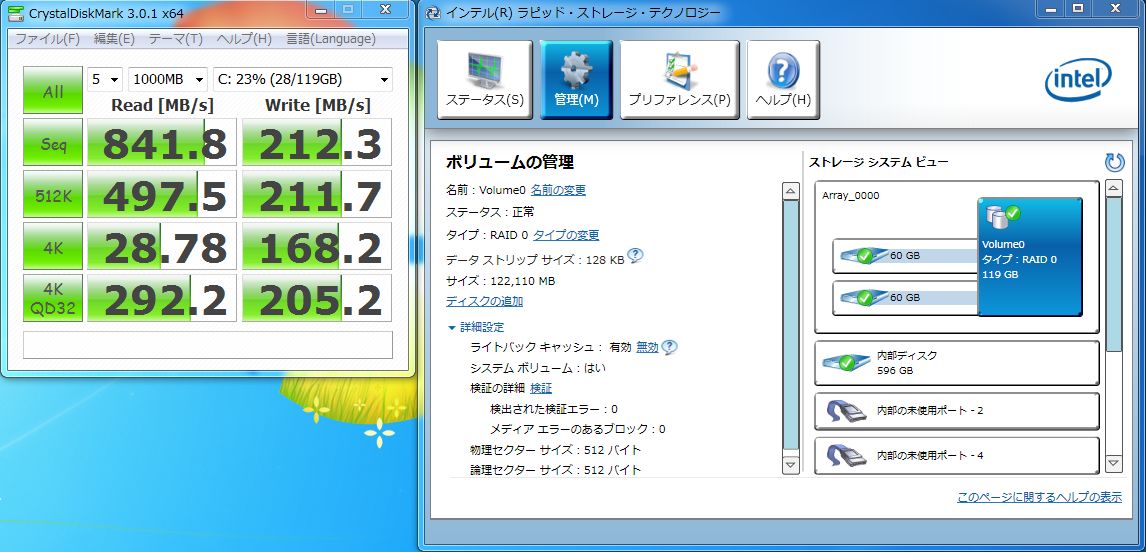Open the C: drive selection dropdown
Viewport: 1146px width, 552px height.
303,79
